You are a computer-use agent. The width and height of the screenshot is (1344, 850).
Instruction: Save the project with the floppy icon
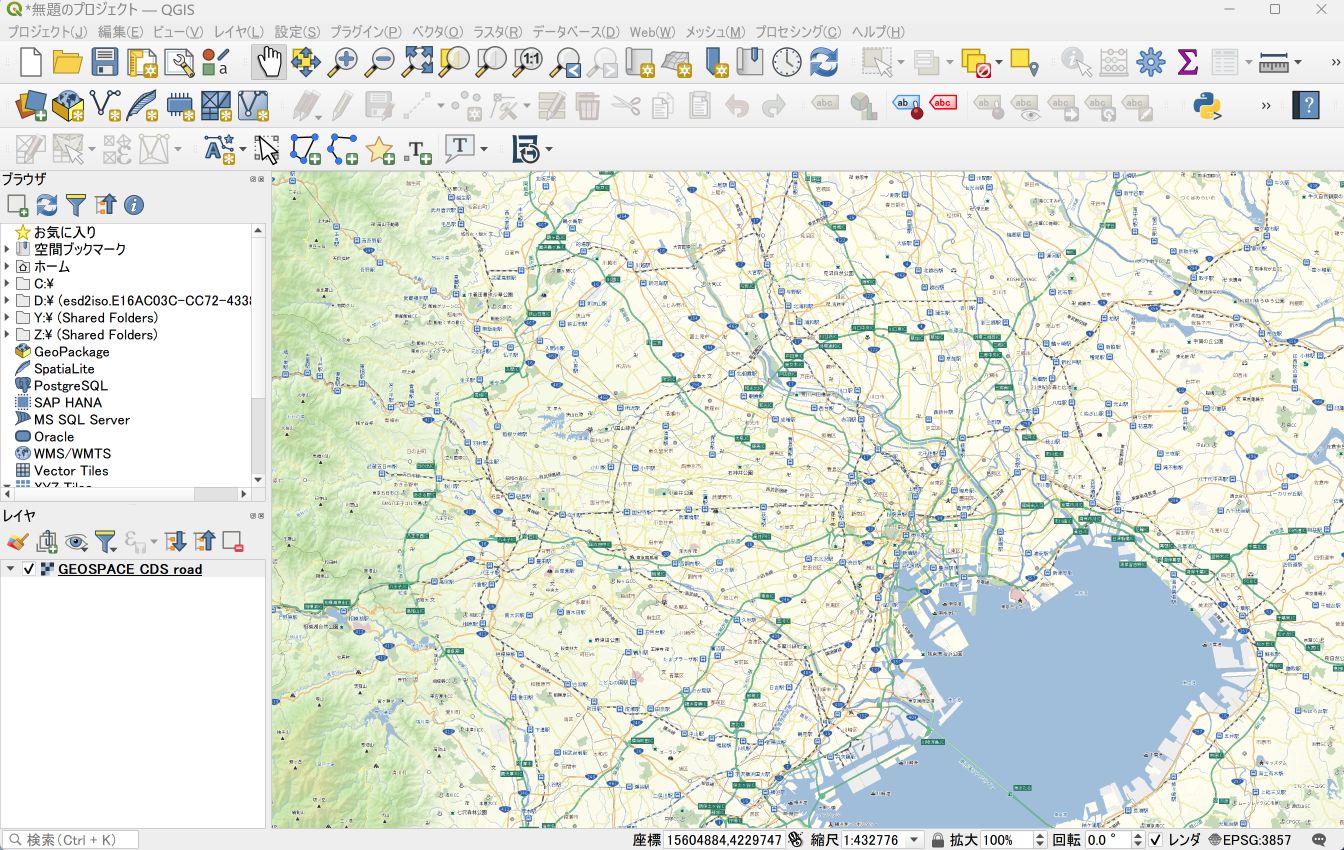point(105,62)
